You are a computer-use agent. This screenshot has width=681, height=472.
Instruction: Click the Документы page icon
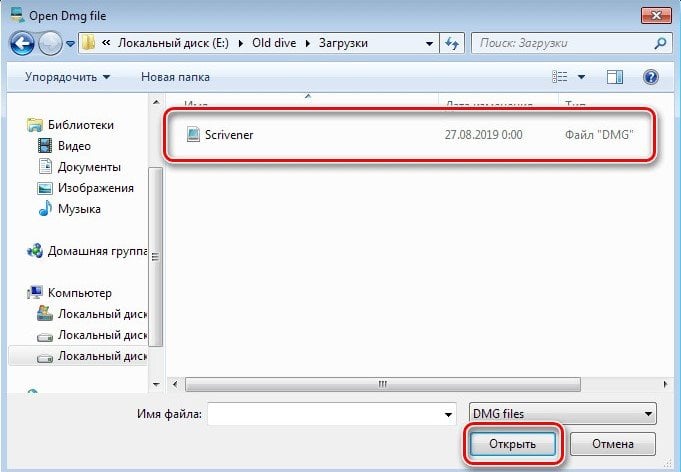[45, 167]
